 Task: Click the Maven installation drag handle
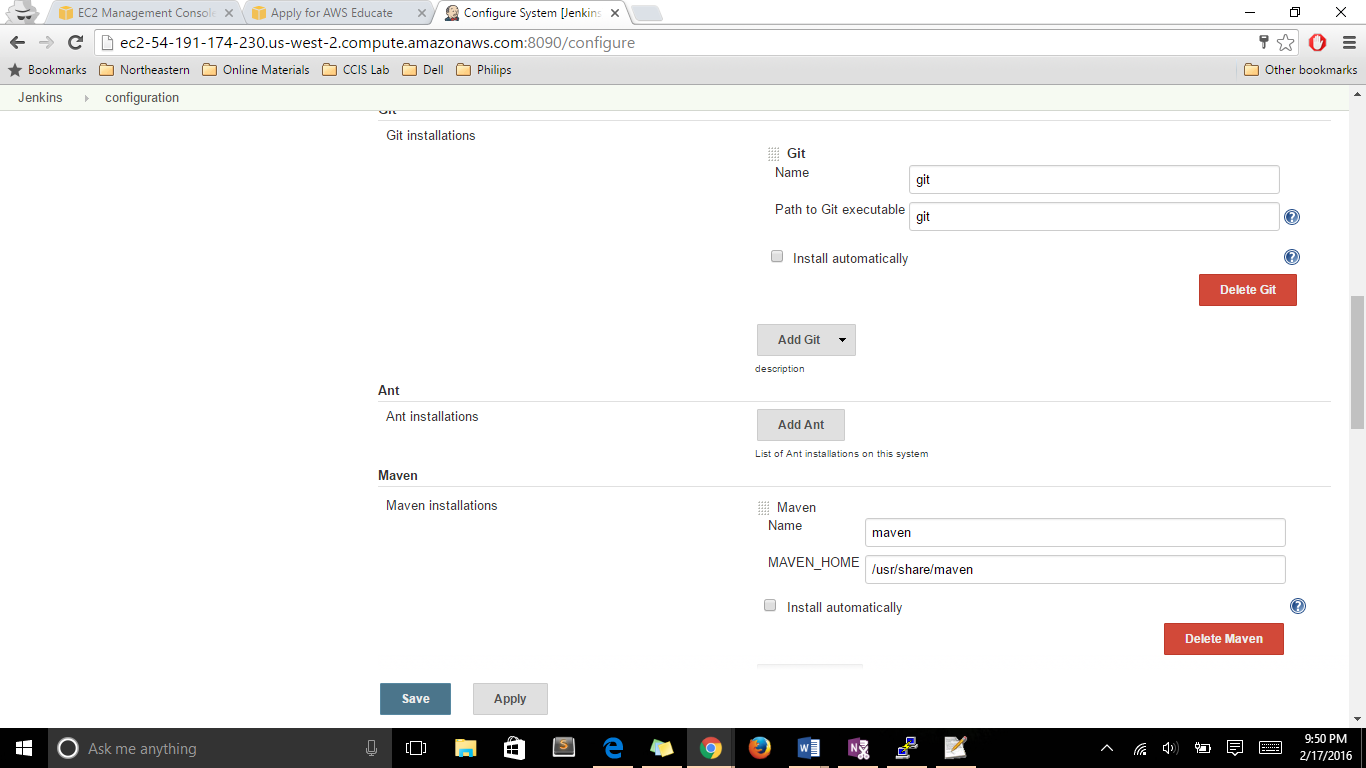tap(764, 508)
